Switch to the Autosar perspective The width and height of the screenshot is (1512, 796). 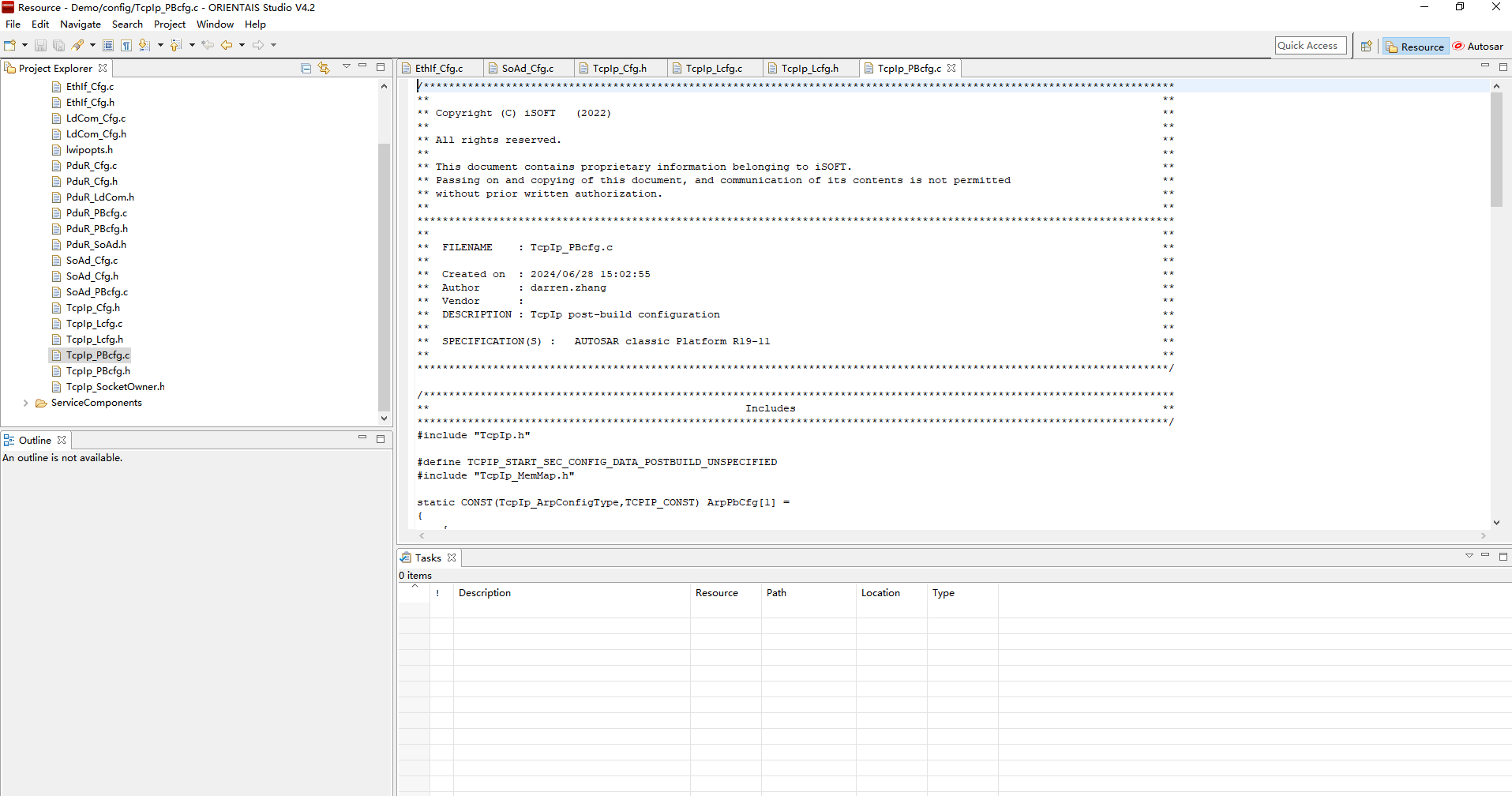[1478, 47]
